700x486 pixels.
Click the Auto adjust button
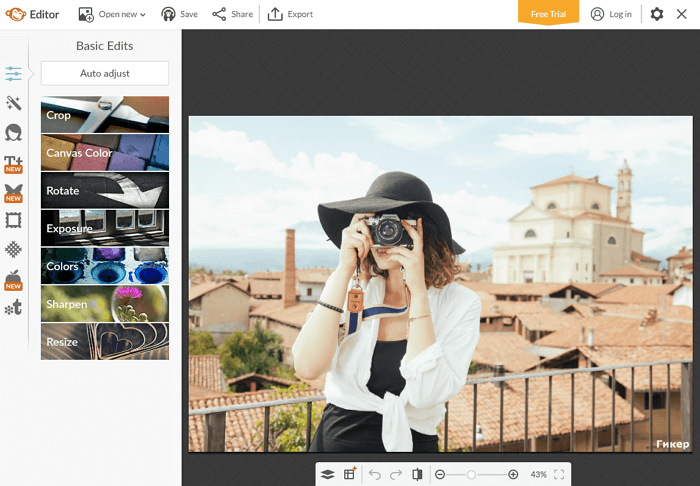tap(105, 73)
